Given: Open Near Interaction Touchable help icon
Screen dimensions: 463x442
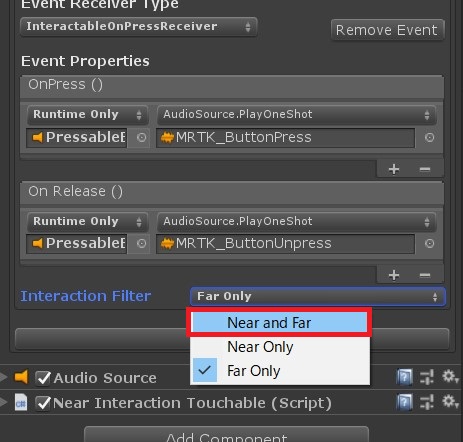Looking at the screenshot, I should tap(404, 402).
